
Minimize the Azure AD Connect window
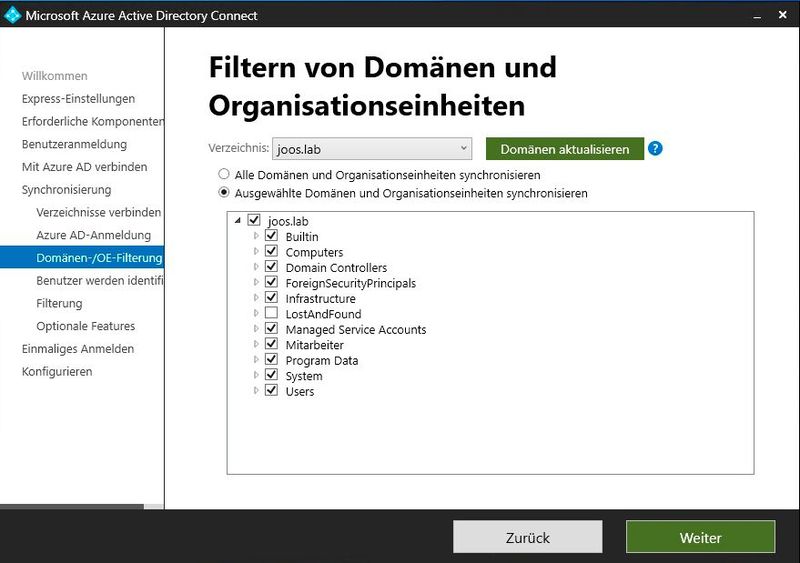pyautogui.click(x=757, y=16)
